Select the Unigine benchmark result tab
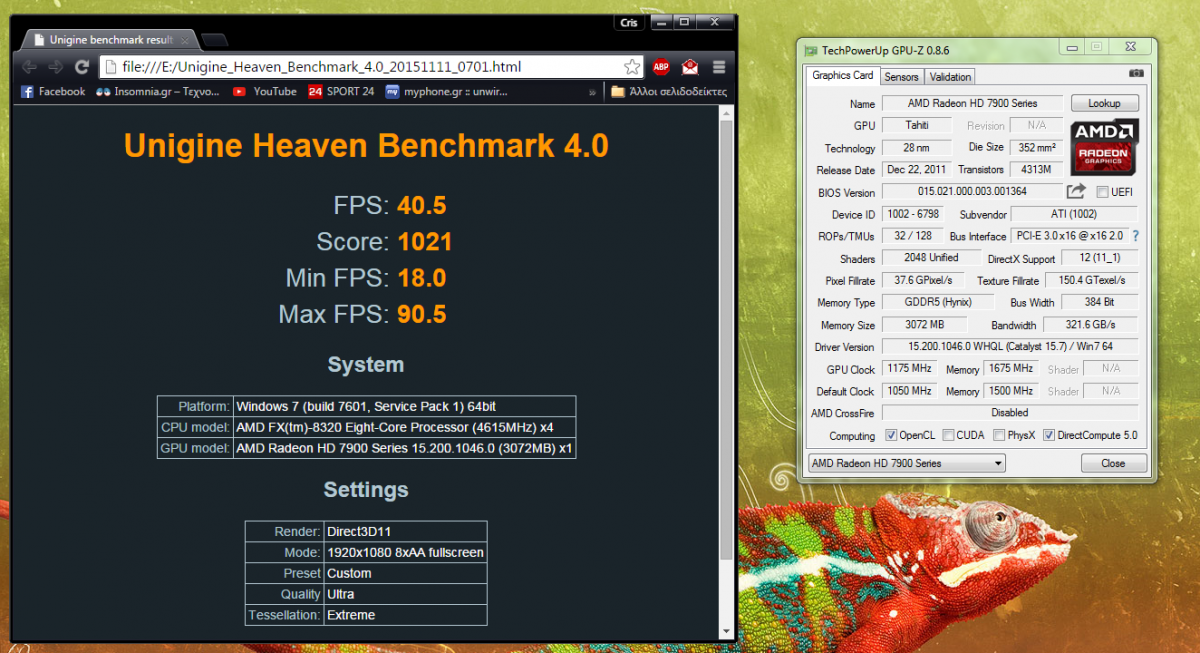 pyautogui.click(x=108, y=40)
